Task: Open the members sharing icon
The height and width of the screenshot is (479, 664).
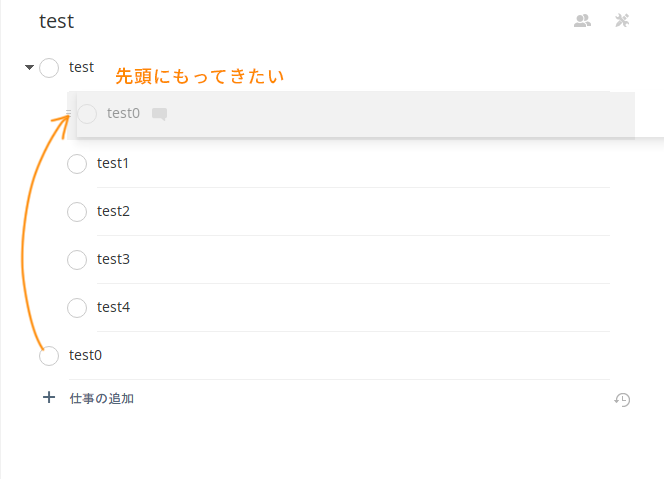Action: click(x=582, y=20)
